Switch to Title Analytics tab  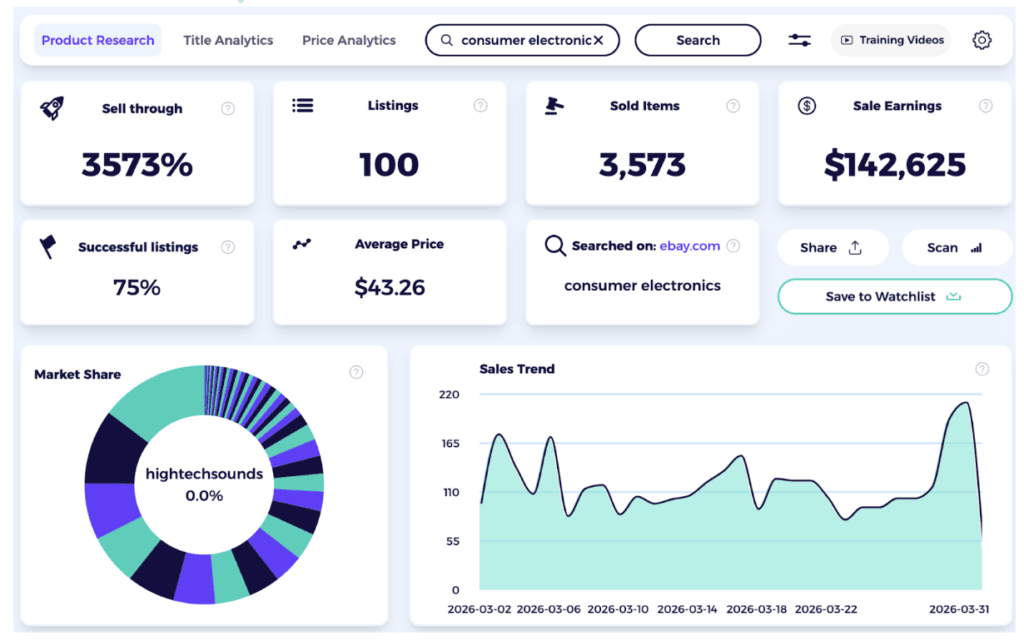[x=228, y=40]
